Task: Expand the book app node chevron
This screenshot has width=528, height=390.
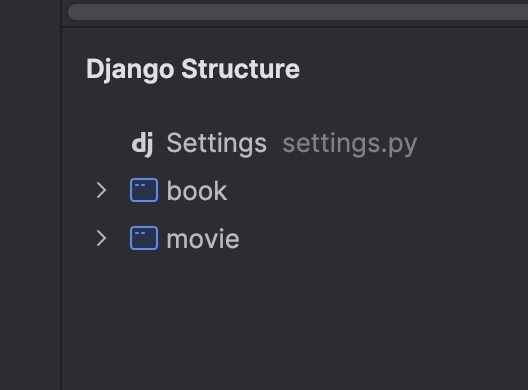Action: pos(101,190)
